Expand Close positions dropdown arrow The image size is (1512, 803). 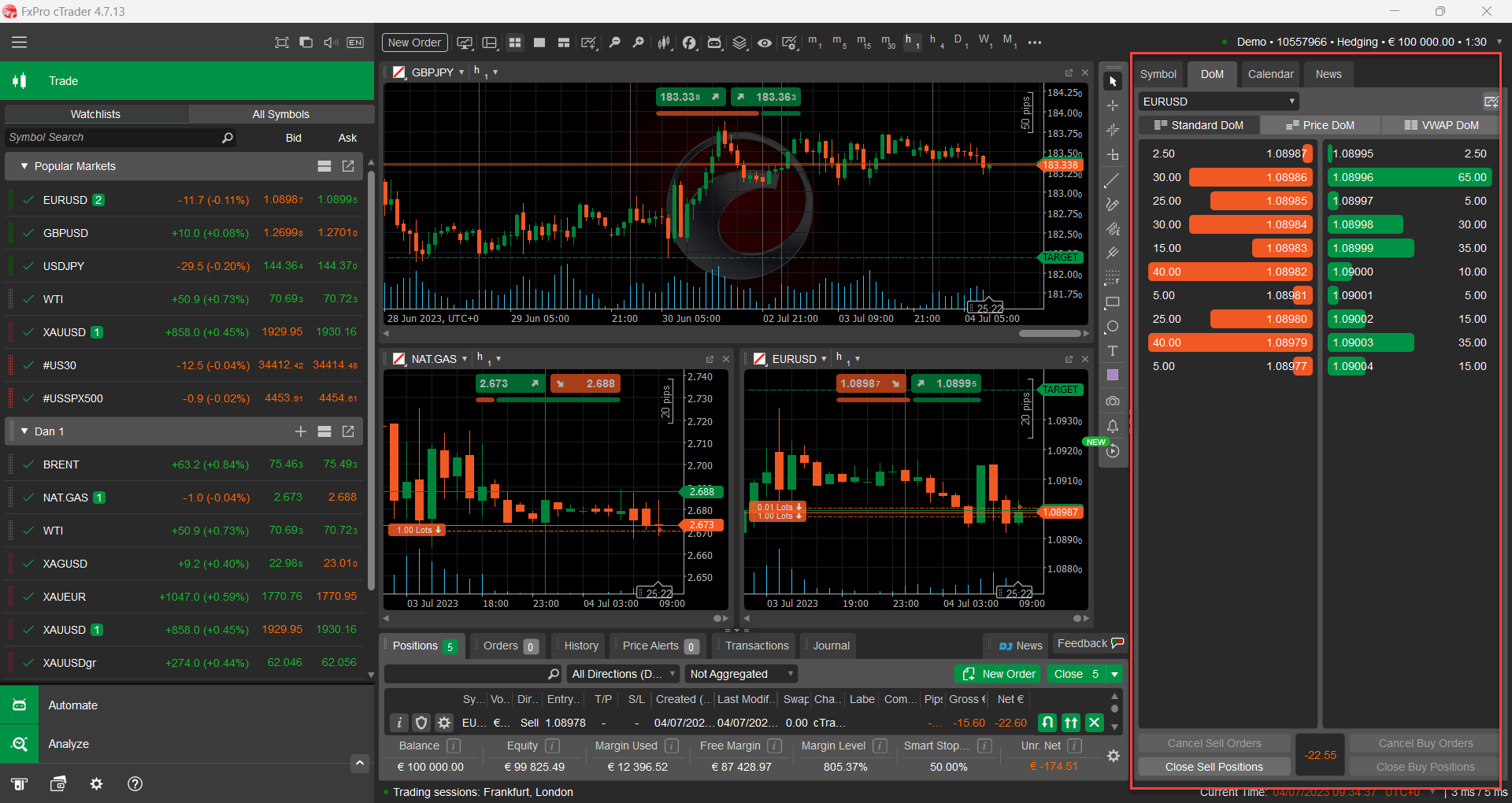point(1114,674)
